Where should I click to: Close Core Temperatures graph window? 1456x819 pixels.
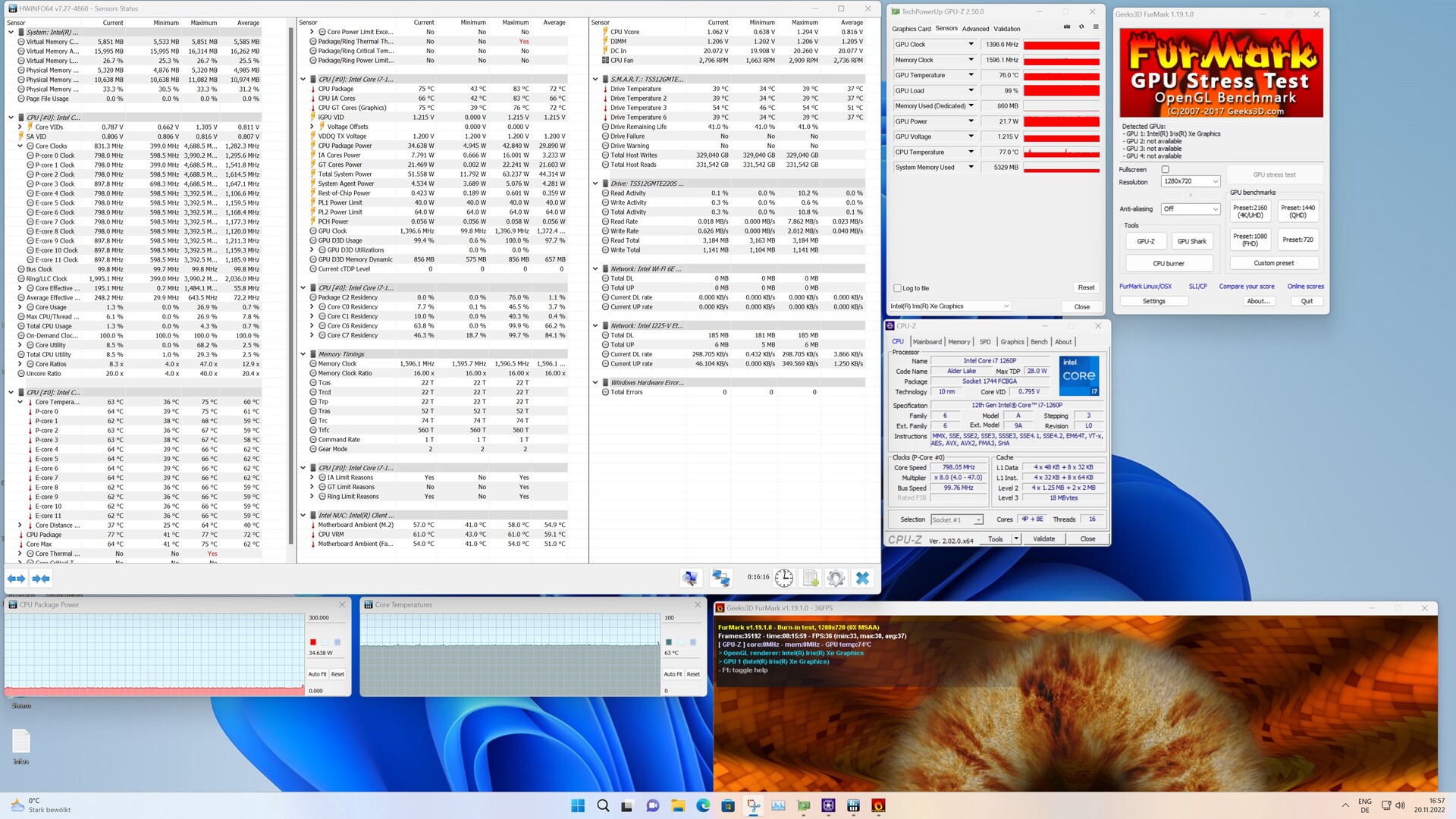click(x=698, y=604)
